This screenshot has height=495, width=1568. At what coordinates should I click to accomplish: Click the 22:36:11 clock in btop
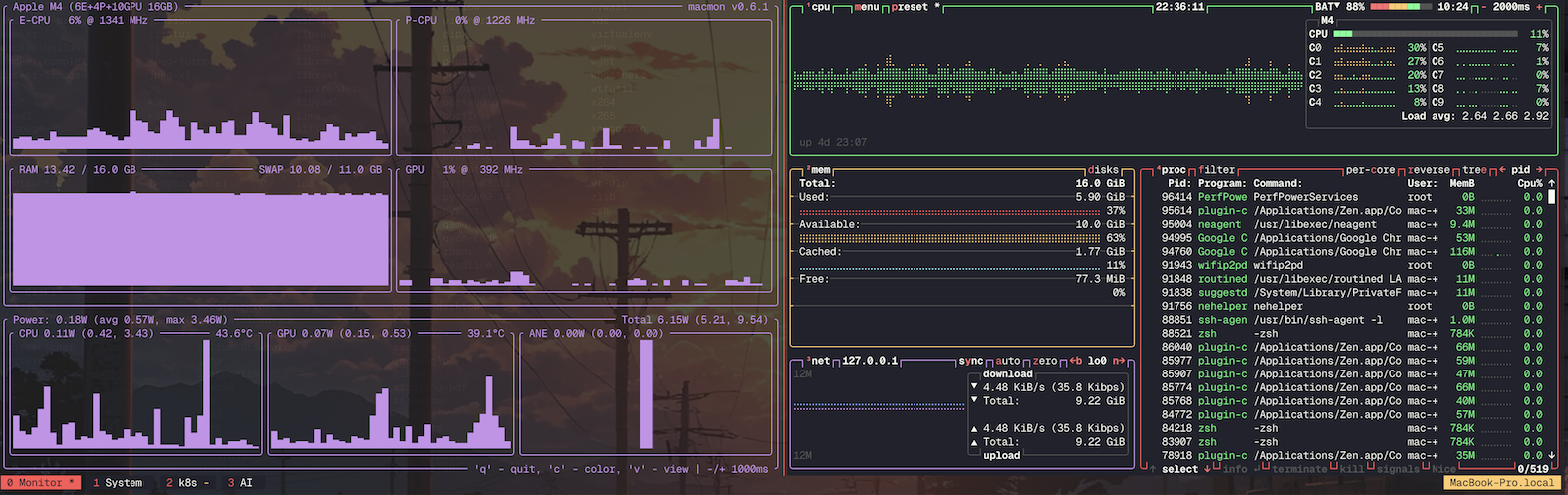pyautogui.click(x=1179, y=7)
